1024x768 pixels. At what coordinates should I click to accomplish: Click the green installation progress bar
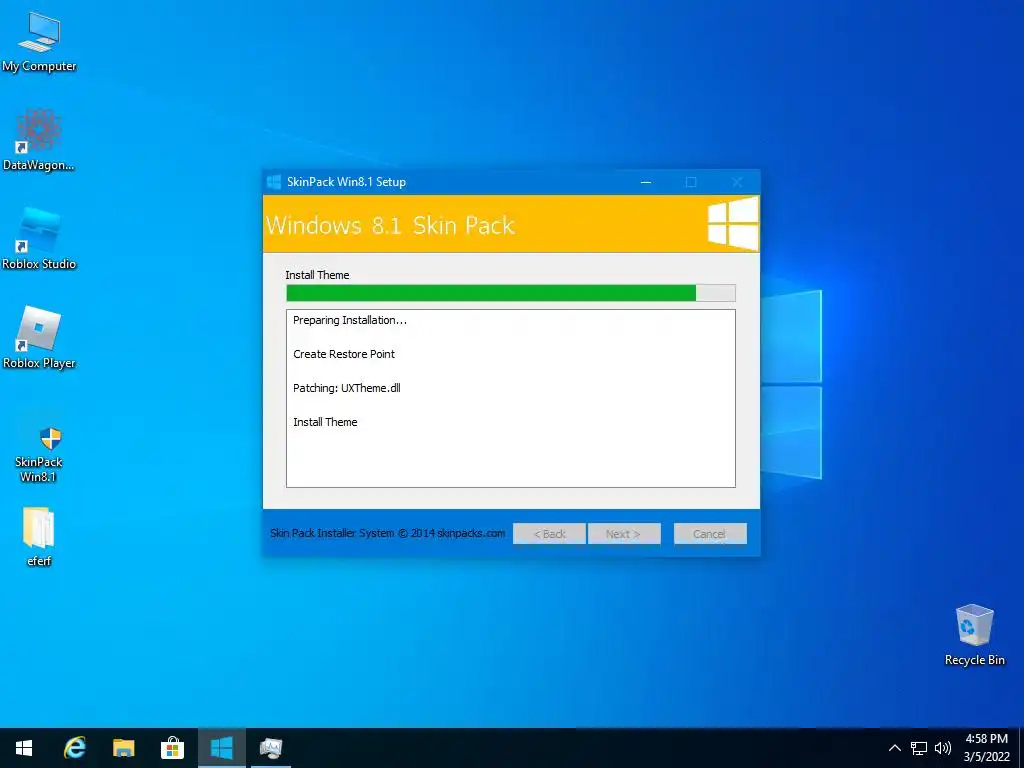pyautogui.click(x=511, y=293)
